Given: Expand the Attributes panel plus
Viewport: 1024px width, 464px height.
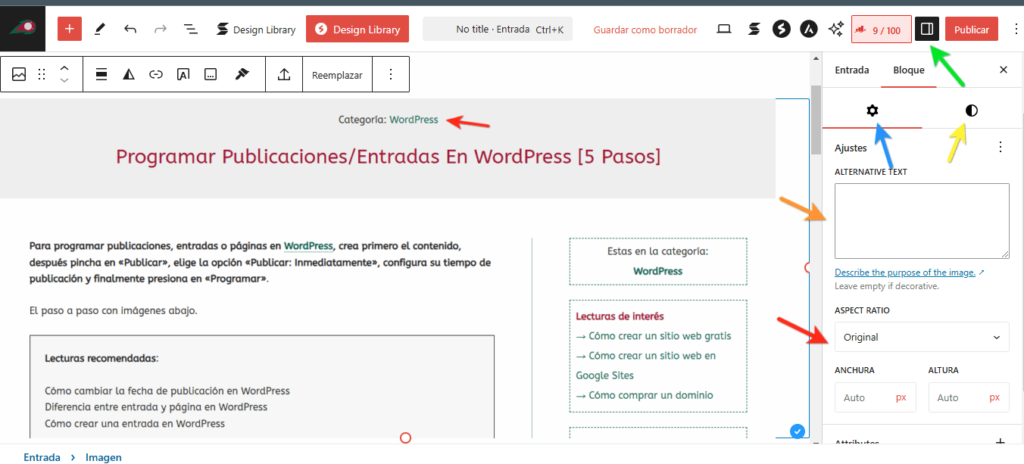Looking at the screenshot, I should [x=1000, y=442].
